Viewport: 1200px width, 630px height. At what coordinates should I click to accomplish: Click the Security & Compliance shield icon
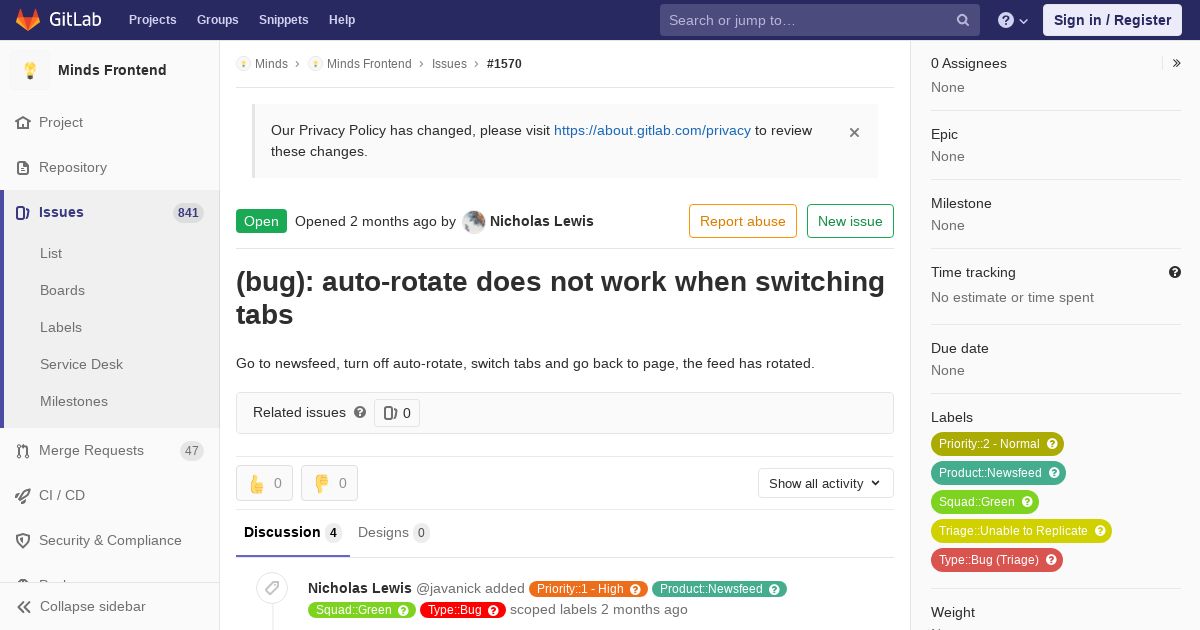tap(23, 541)
